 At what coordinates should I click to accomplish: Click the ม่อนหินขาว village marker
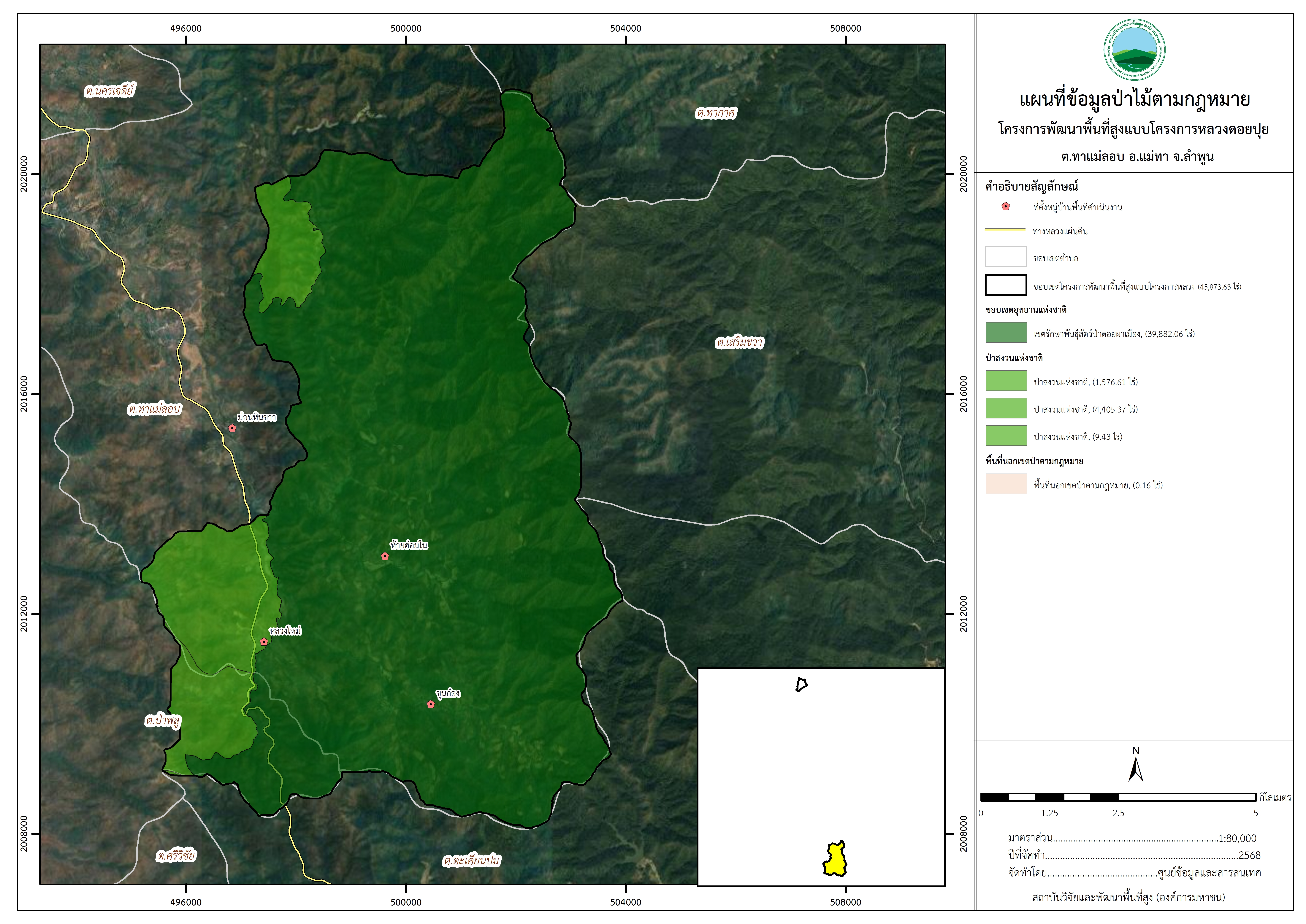coord(232,428)
